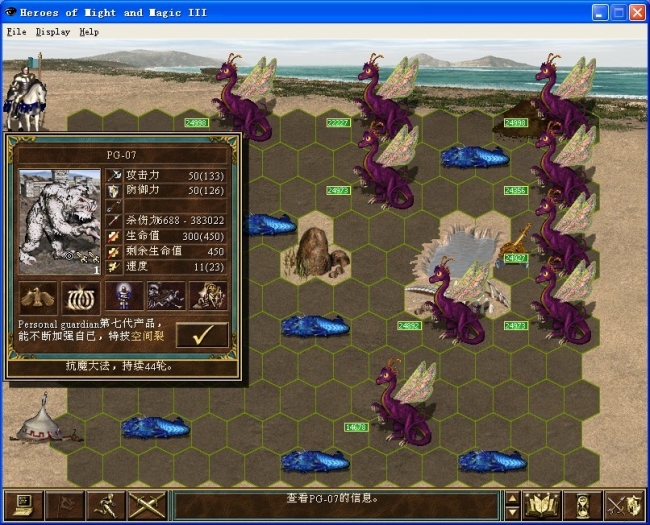This screenshot has height=525, width=650.
Task: Click the greyed-out surrender flag button
Action: tap(65, 506)
